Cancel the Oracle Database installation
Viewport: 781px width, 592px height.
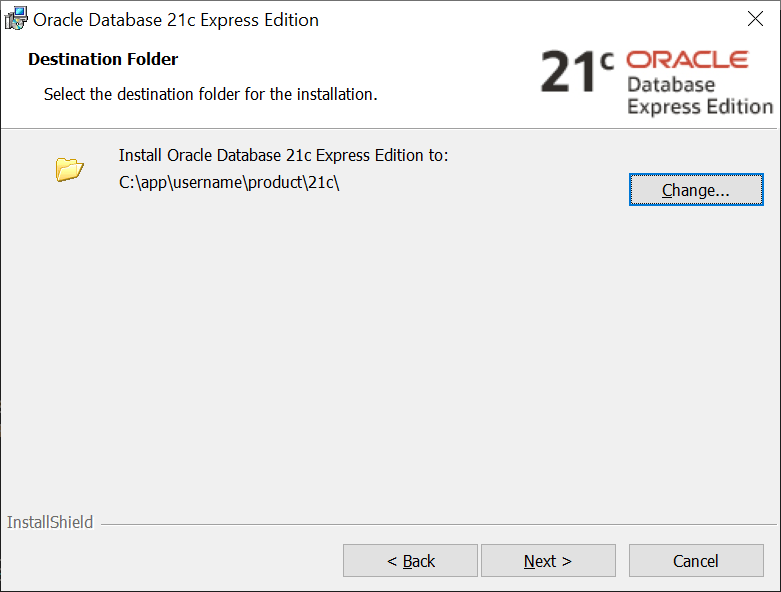point(696,561)
